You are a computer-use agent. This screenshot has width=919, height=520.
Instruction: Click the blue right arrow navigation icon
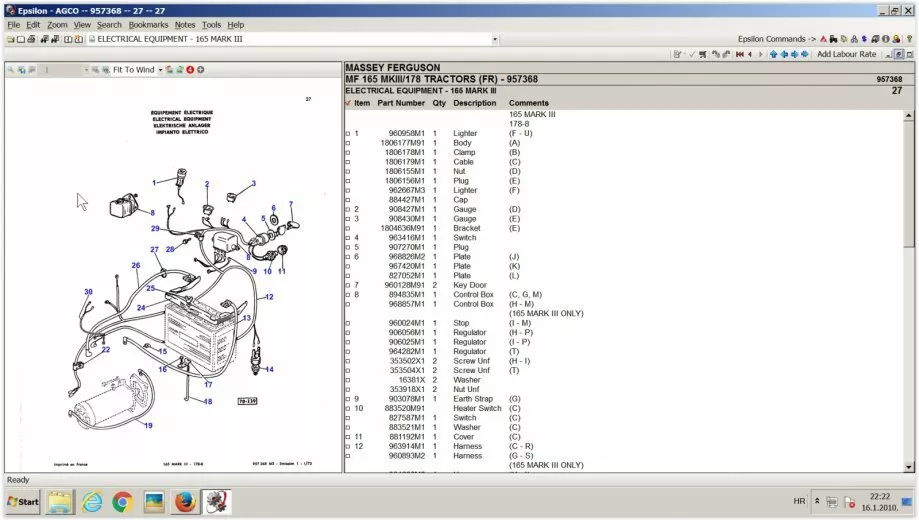(794, 55)
